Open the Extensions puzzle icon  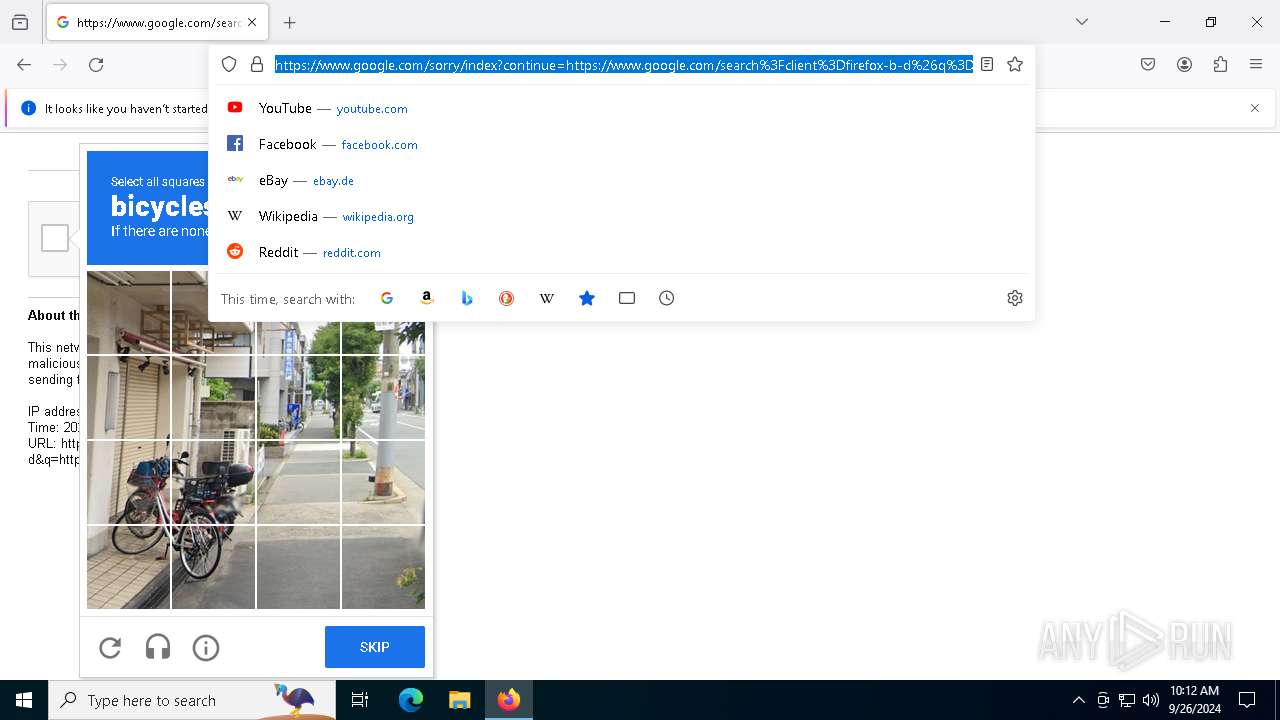click(1220, 64)
